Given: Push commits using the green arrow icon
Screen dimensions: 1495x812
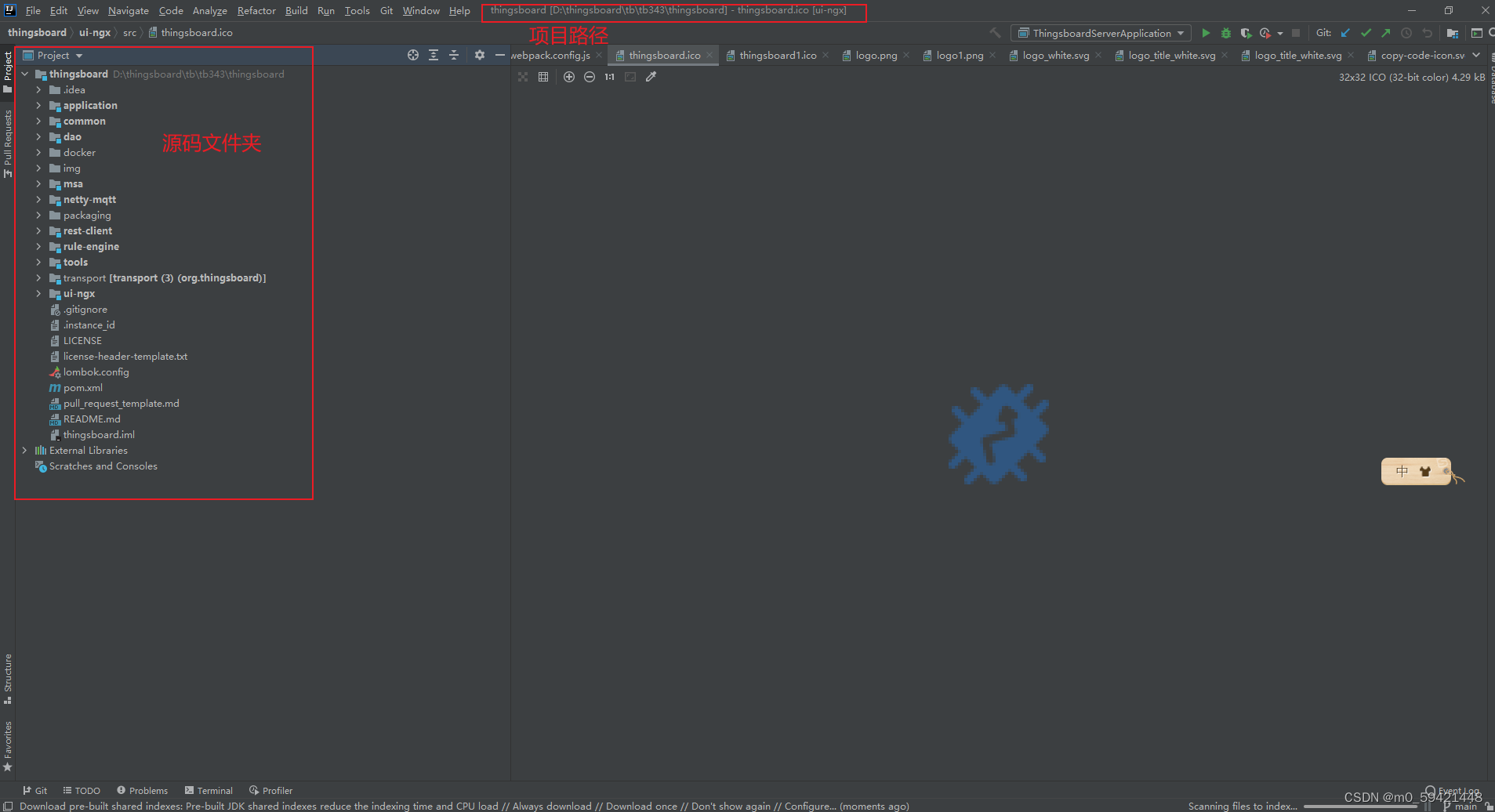Looking at the screenshot, I should click(1386, 33).
